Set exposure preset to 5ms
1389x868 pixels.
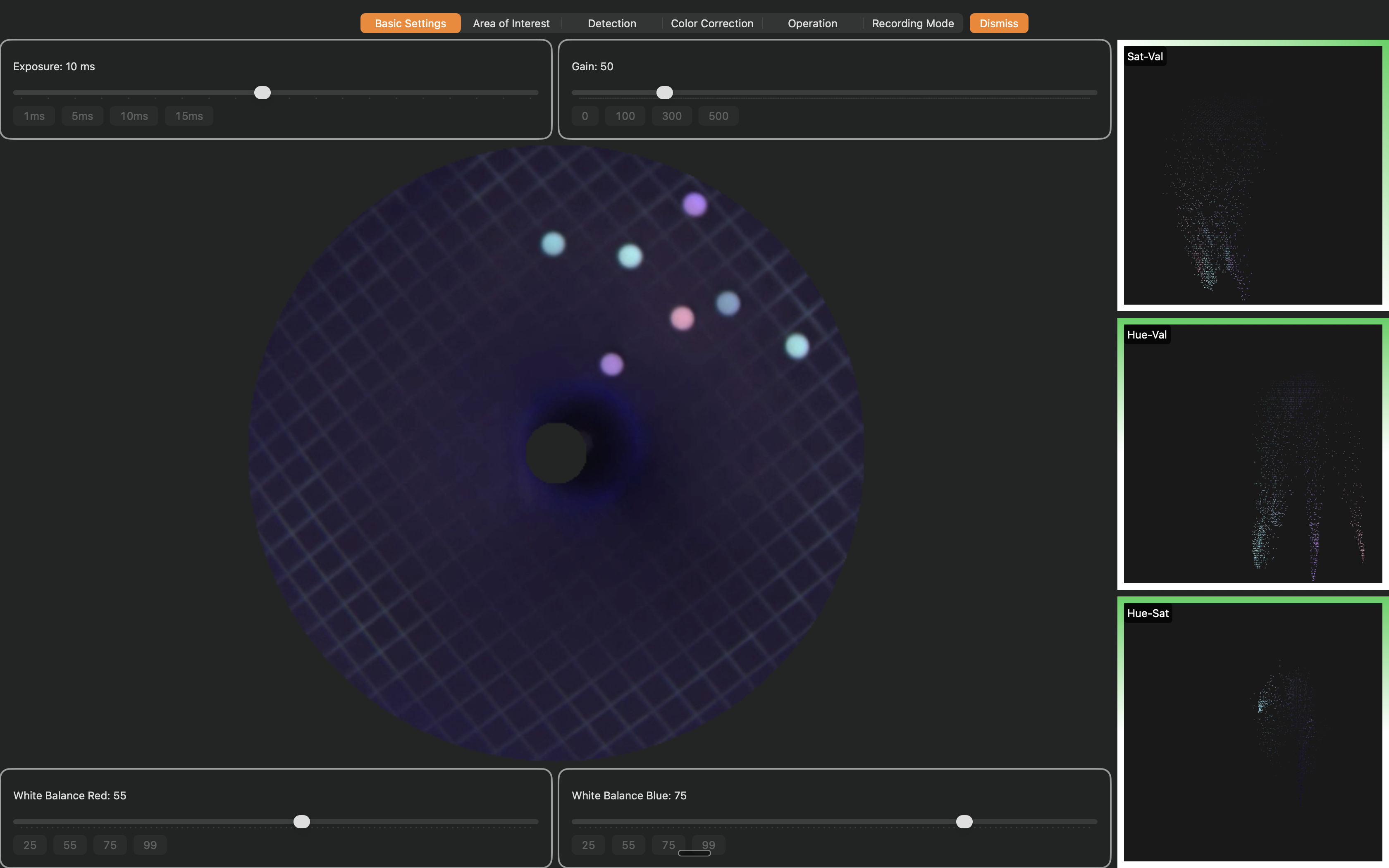82,116
